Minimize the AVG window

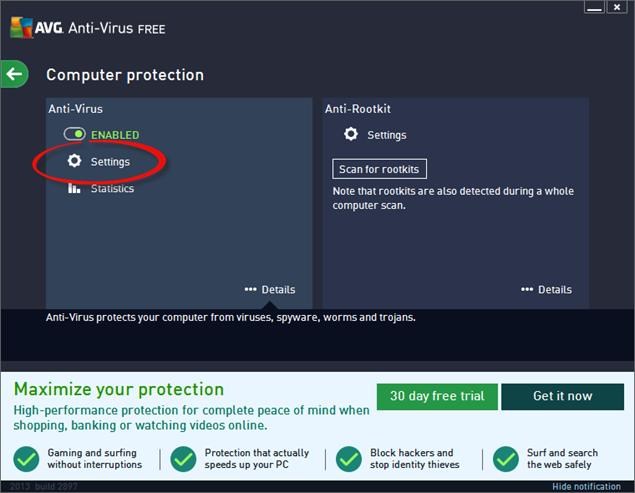pyautogui.click(x=593, y=8)
